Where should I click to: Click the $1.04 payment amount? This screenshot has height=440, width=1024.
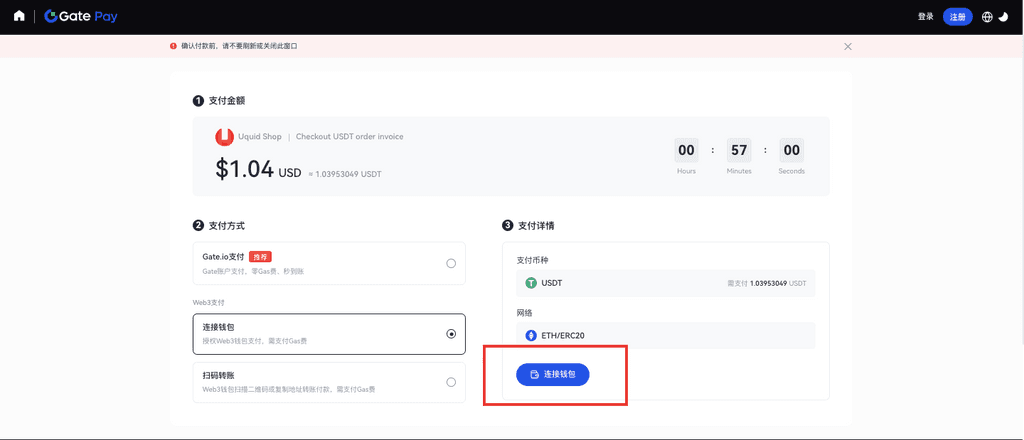pyautogui.click(x=244, y=169)
